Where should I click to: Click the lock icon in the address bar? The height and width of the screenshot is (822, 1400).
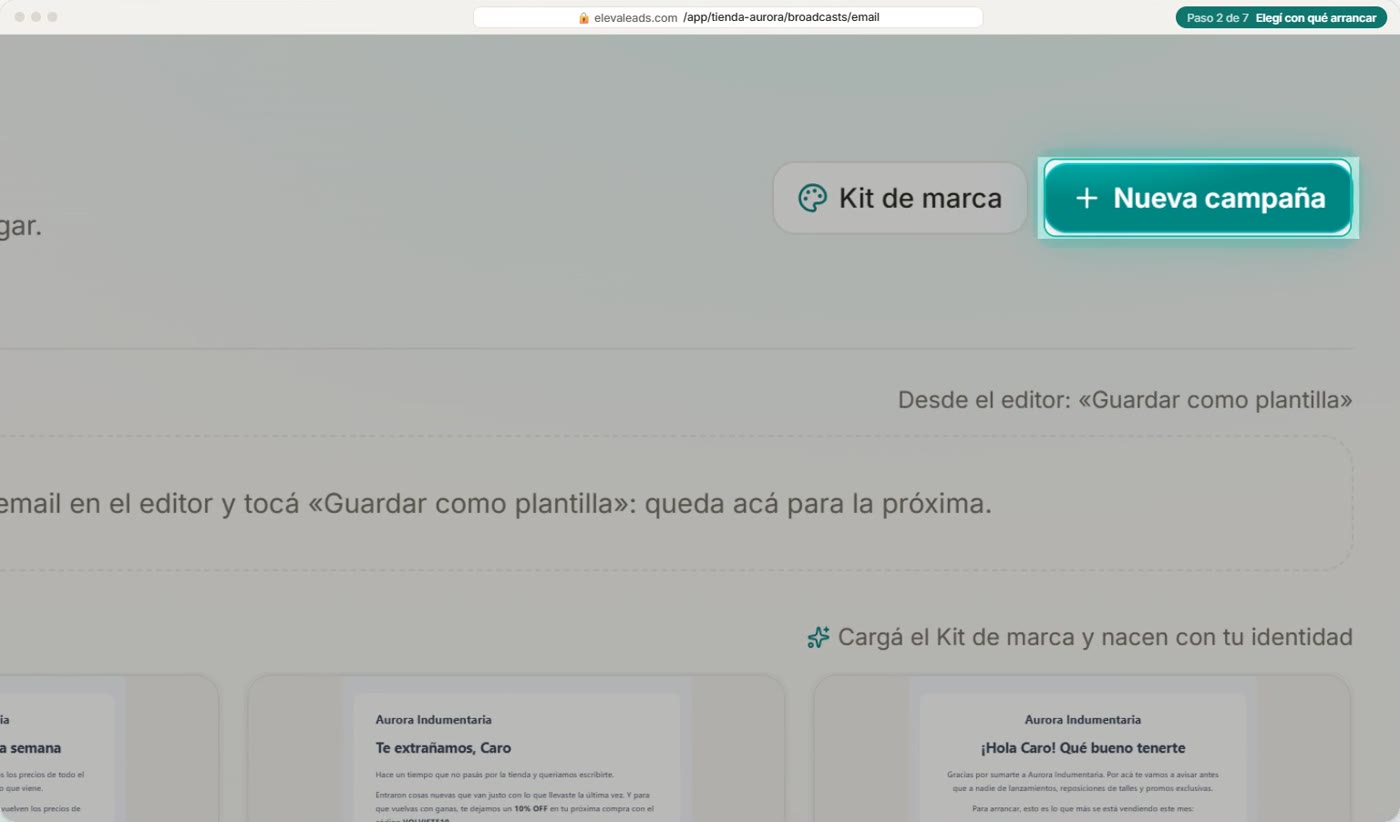584,18
